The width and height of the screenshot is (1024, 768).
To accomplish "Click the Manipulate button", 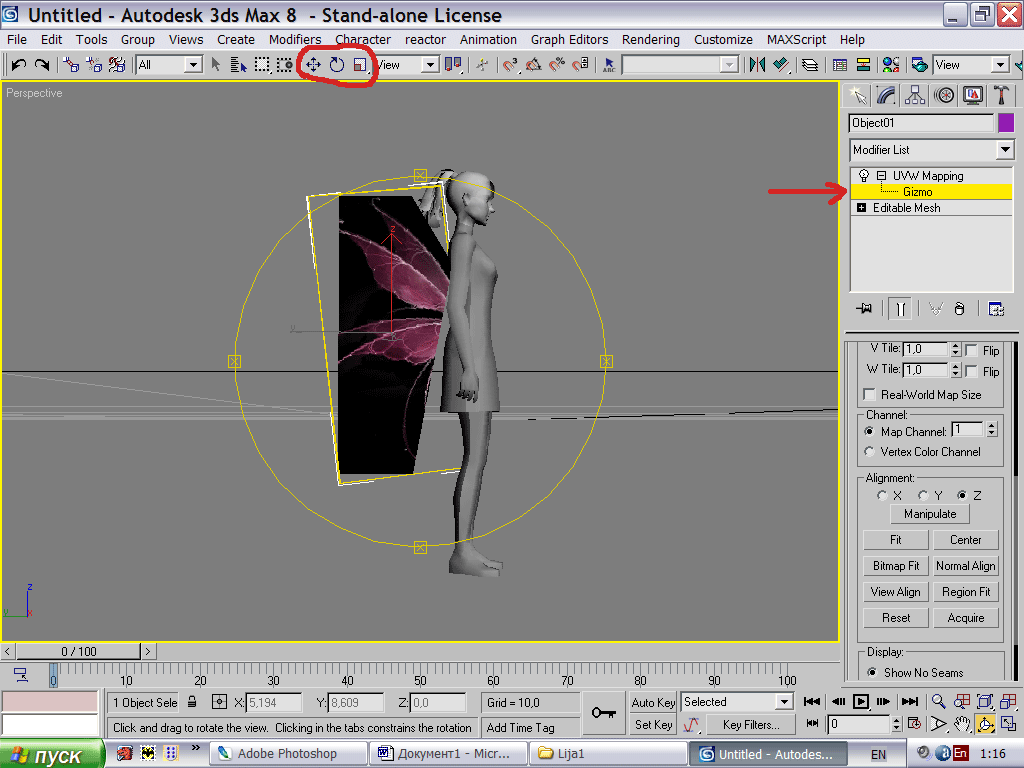I will click(930, 514).
